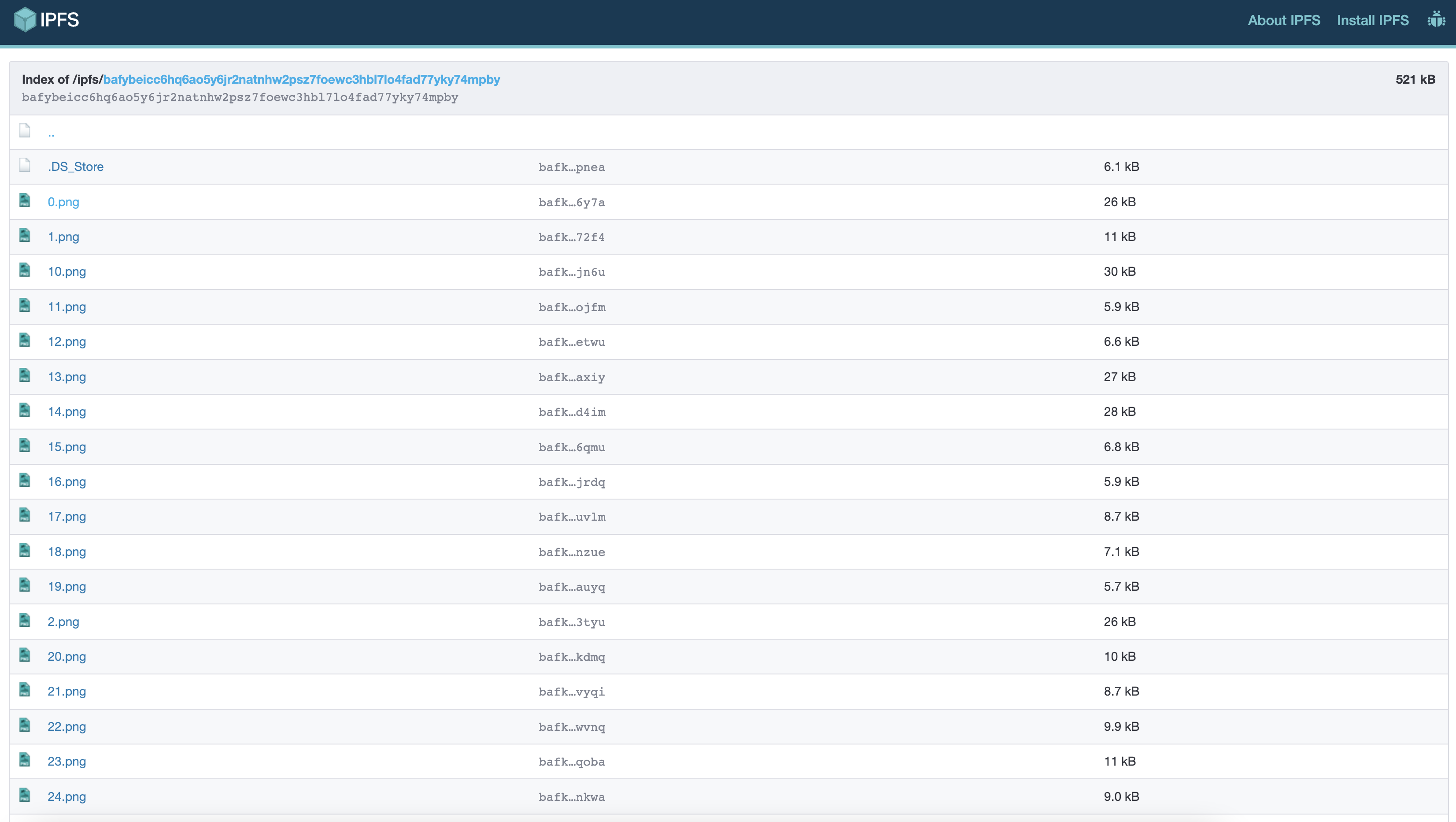Click the bafk…6y7a hash for 0.png
The image size is (1456, 822).
(572, 202)
